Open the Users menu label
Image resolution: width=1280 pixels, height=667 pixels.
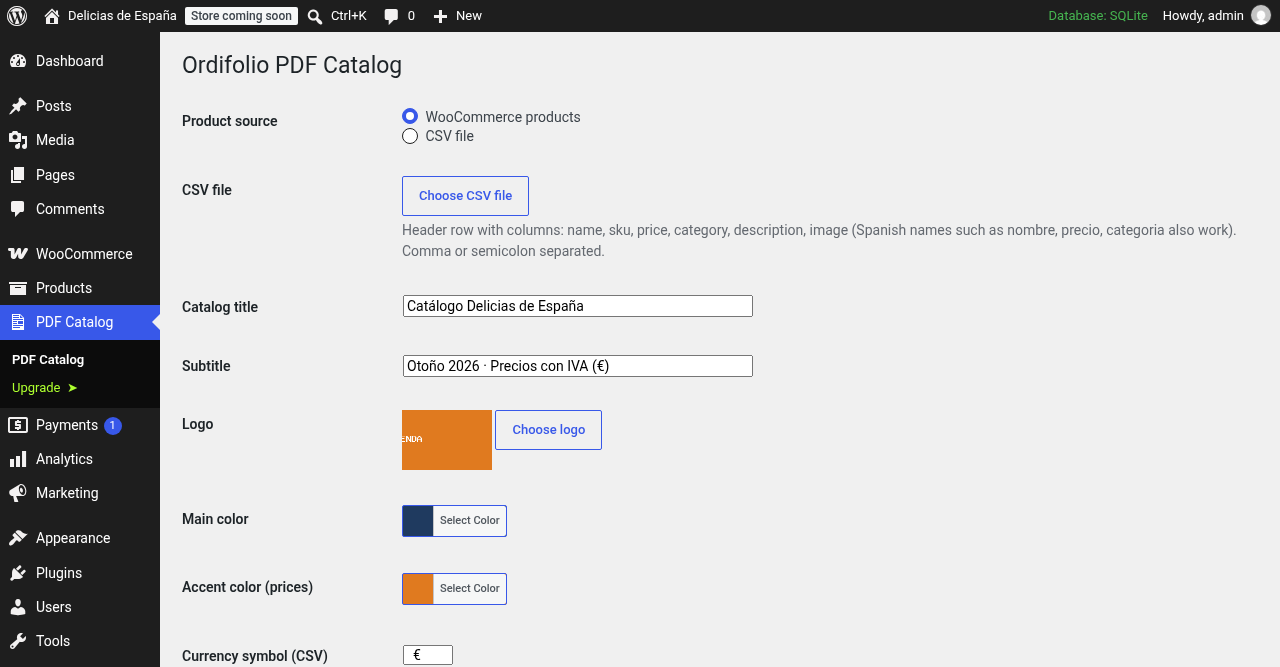point(54,607)
